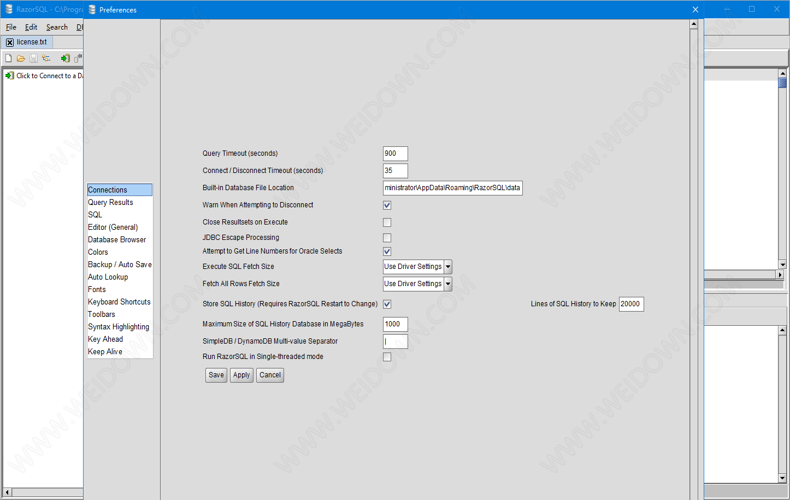Click upper right panel horizontal scroll right arrow
This screenshot has height=500, width=790.
(x=780, y=275)
